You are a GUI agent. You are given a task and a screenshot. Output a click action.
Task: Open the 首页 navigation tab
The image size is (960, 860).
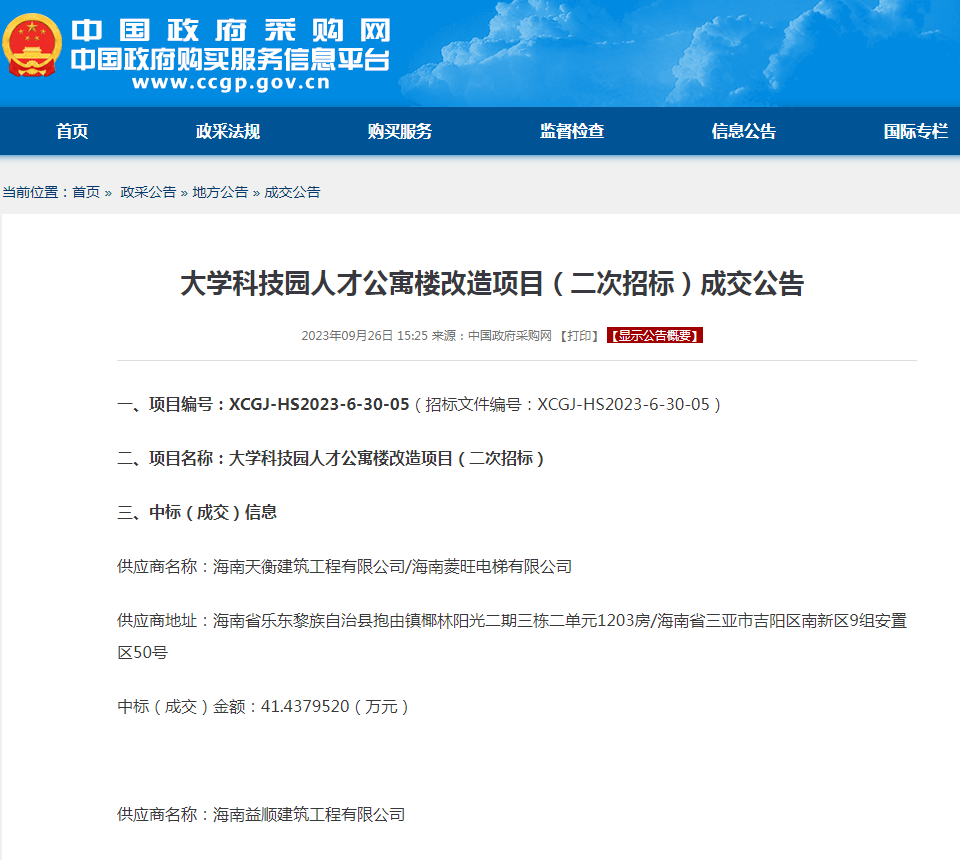click(72, 131)
